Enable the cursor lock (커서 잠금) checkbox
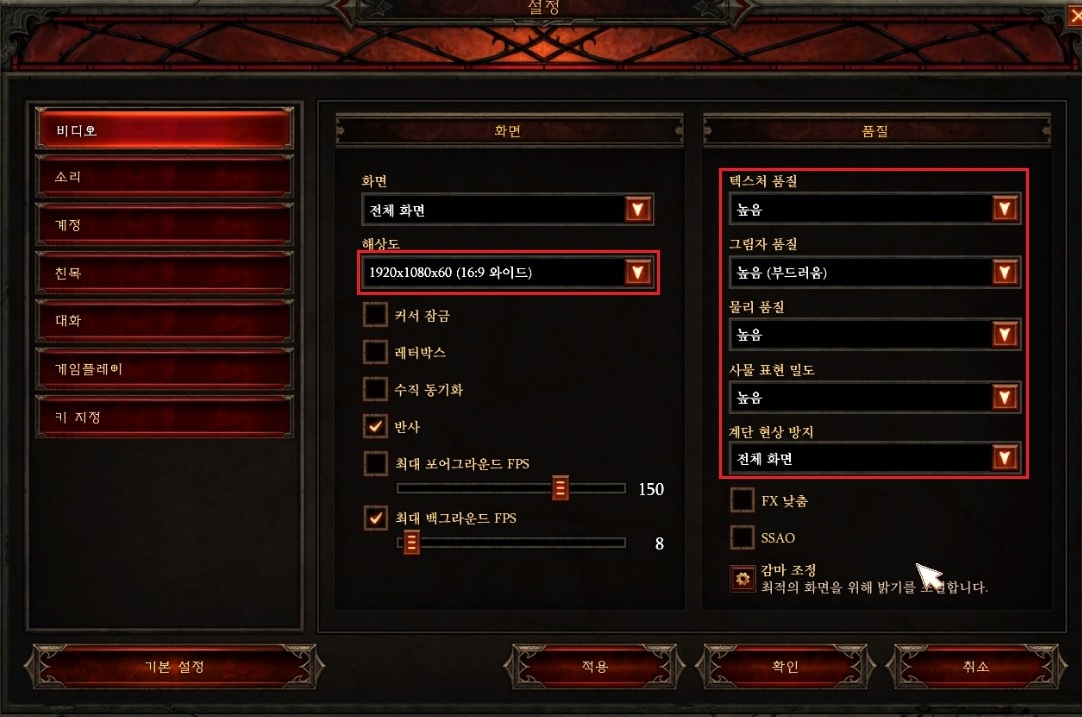The height and width of the screenshot is (717, 1082). [x=375, y=315]
